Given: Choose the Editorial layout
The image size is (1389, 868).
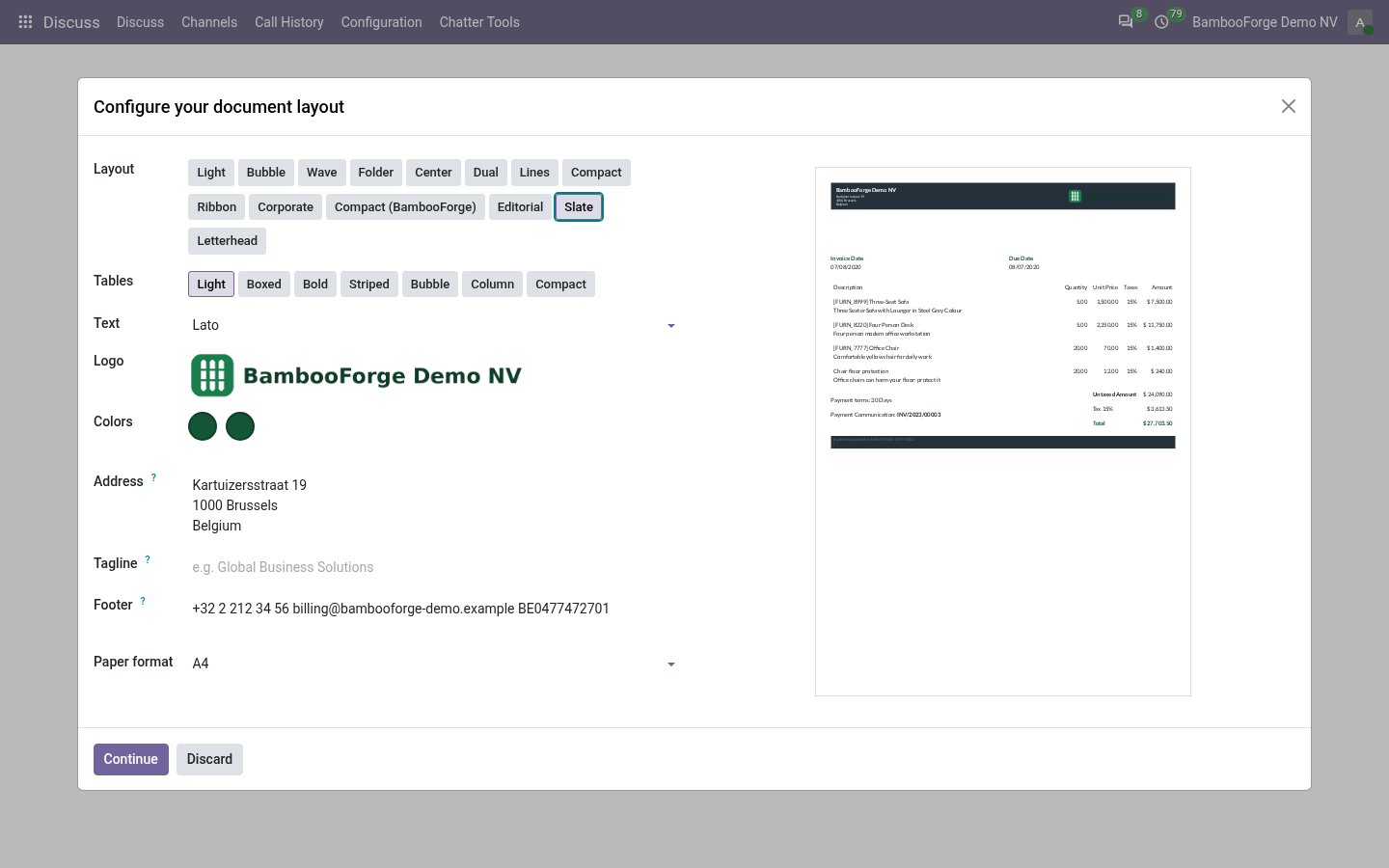Looking at the screenshot, I should pyautogui.click(x=520, y=207).
